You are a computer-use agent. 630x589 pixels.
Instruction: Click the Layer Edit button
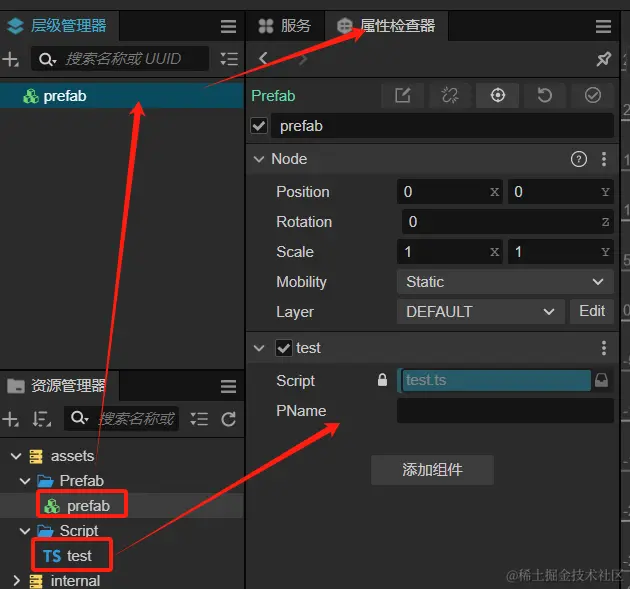click(x=592, y=311)
